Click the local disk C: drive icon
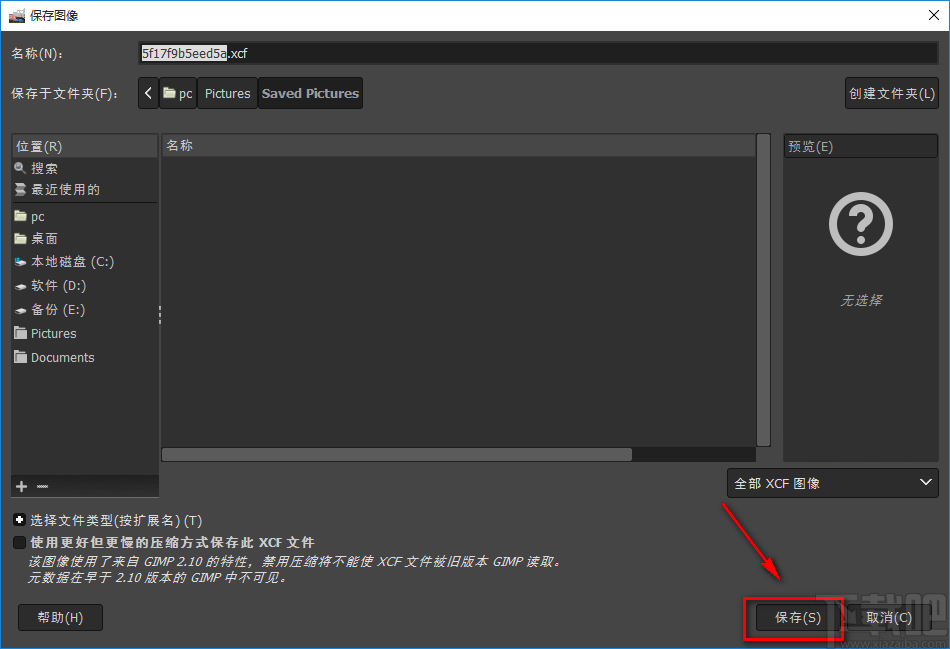The width and height of the screenshot is (950, 649). [x=21, y=262]
